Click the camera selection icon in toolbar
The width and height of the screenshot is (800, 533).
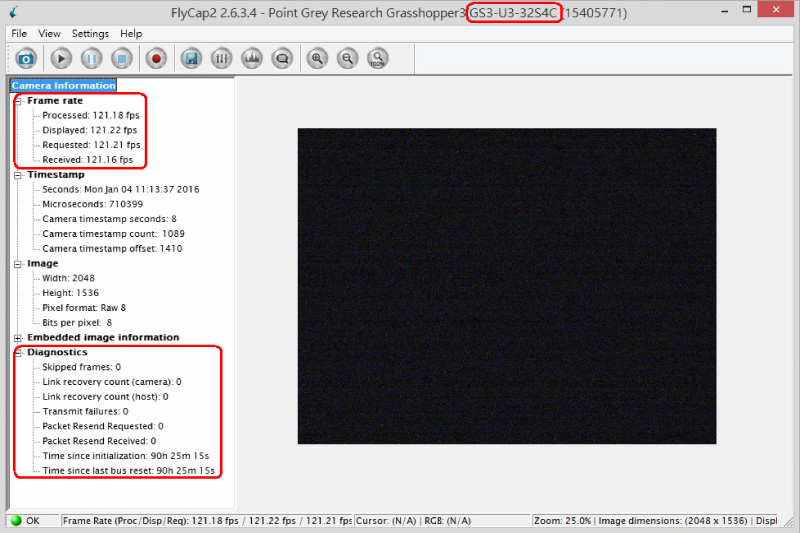(x=26, y=59)
